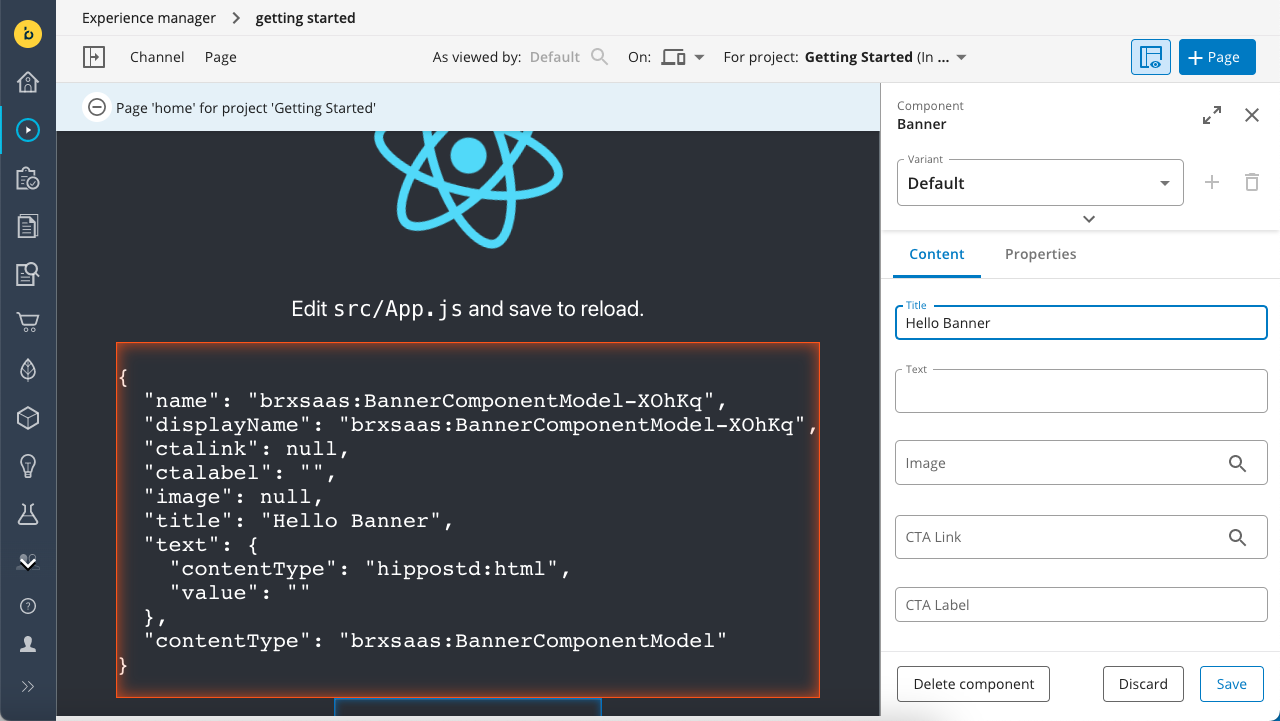Open the 'For project' Getting Started dropdown
1280x721 pixels.
pyautogui.click(x=886, y=57)
